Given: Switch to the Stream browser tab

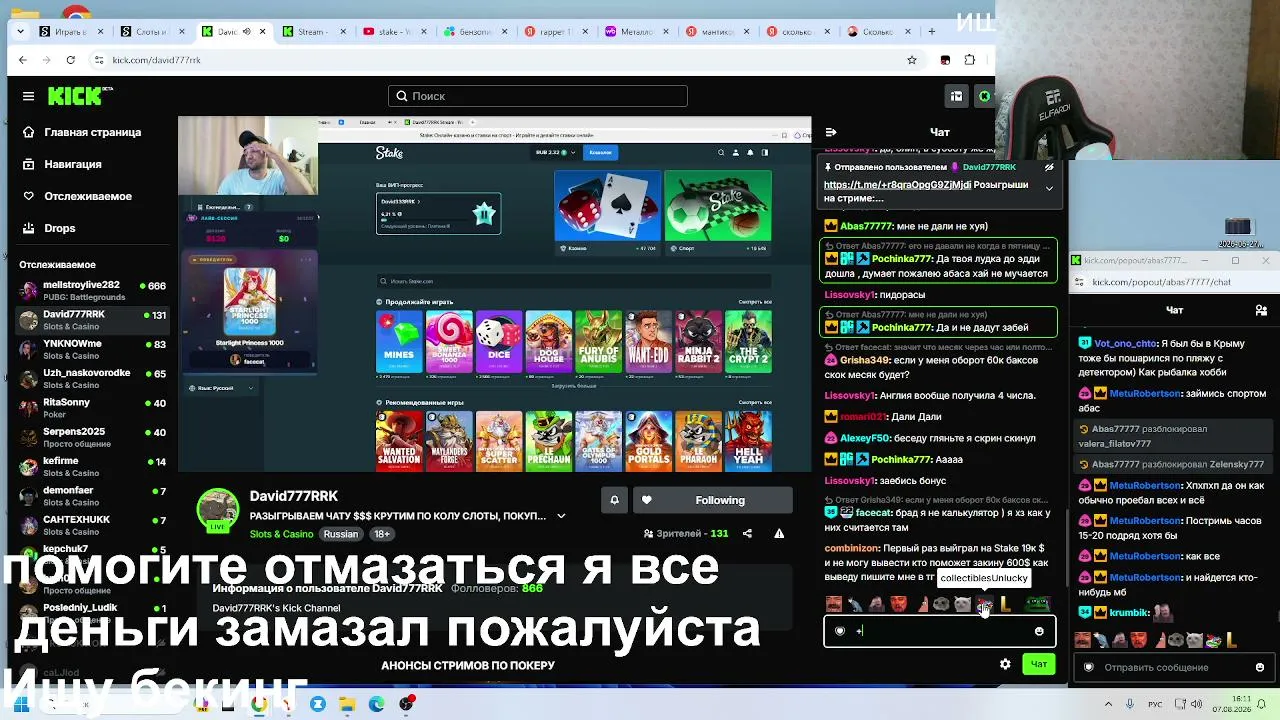Looking at the screenshot, I should point(313,31).
